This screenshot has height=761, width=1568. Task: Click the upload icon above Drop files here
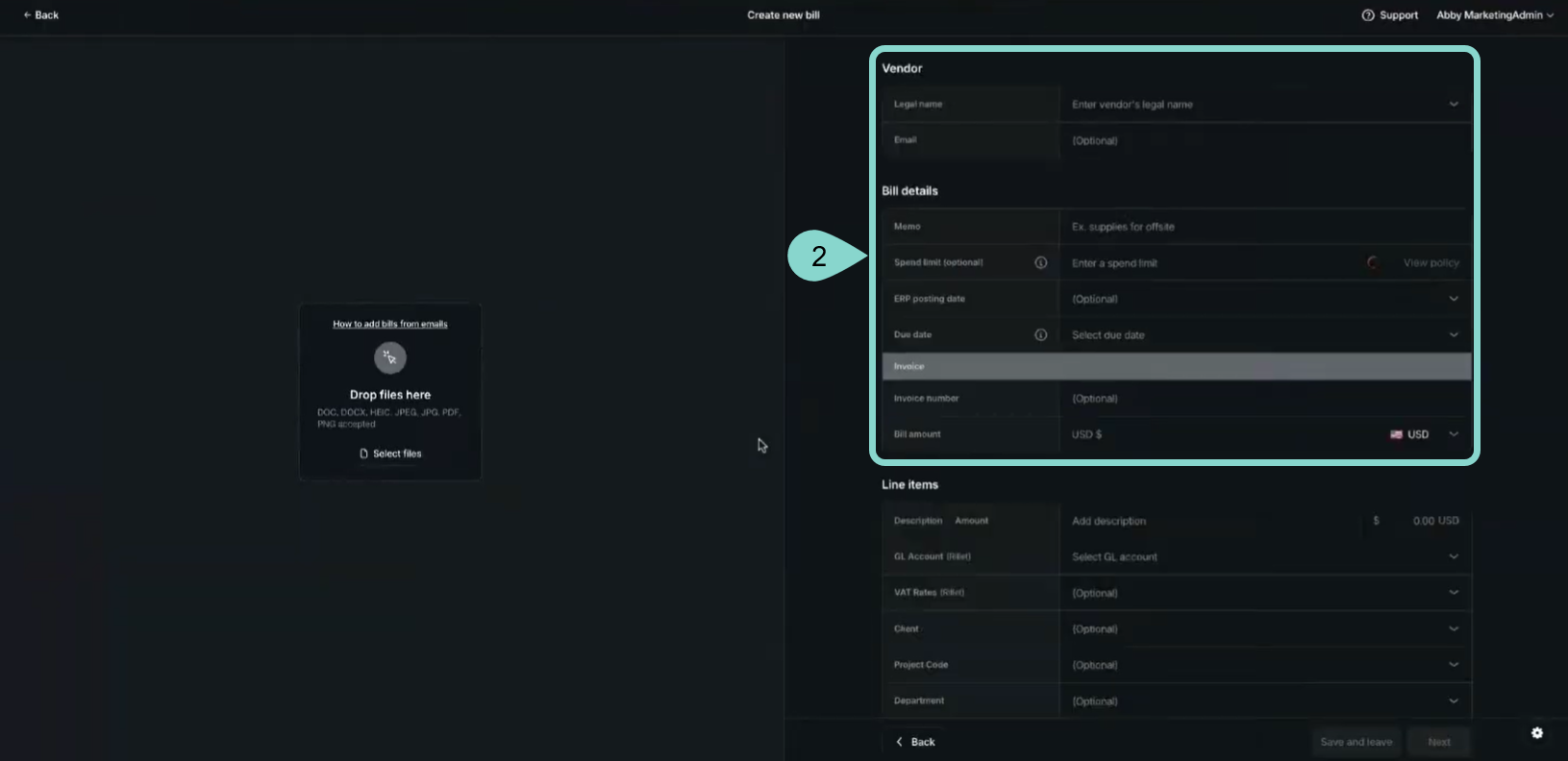(x=390, y=357)
